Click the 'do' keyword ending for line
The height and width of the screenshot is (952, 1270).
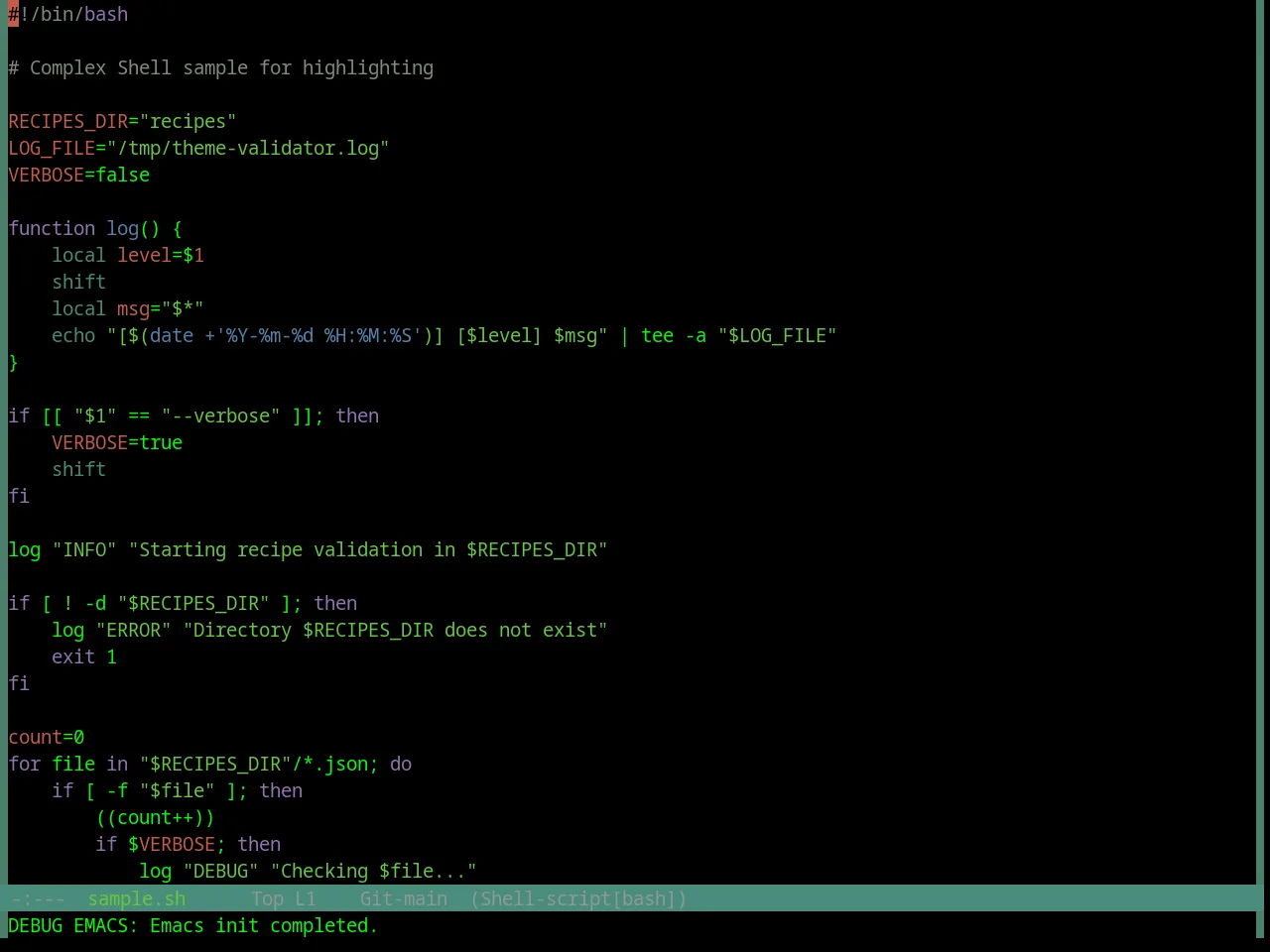(x=401, y=764)
